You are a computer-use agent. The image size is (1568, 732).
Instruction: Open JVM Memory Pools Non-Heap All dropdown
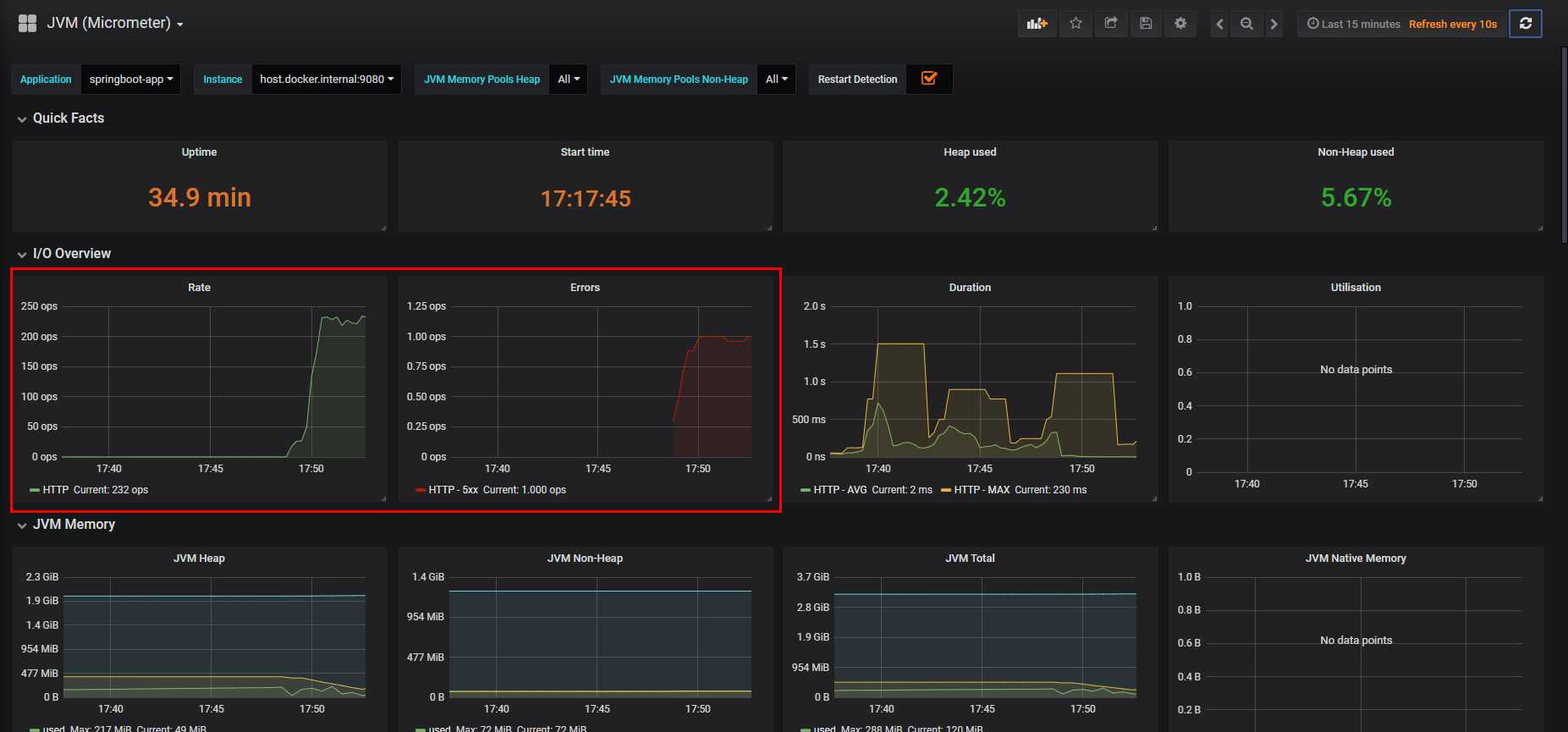(776, 79)
